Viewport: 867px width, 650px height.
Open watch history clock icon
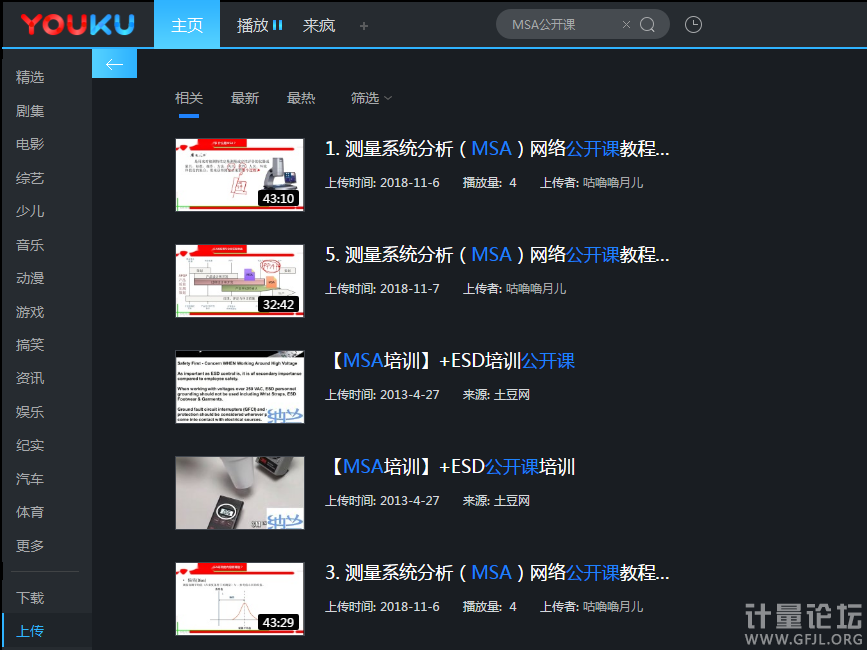(693, 25)
